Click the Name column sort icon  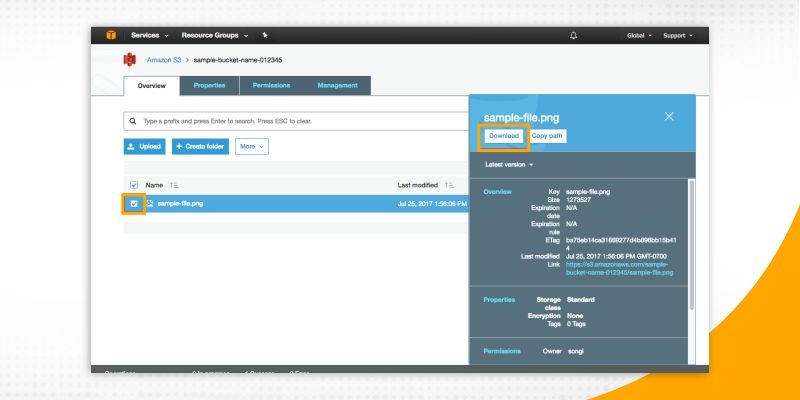coord(174,185)
